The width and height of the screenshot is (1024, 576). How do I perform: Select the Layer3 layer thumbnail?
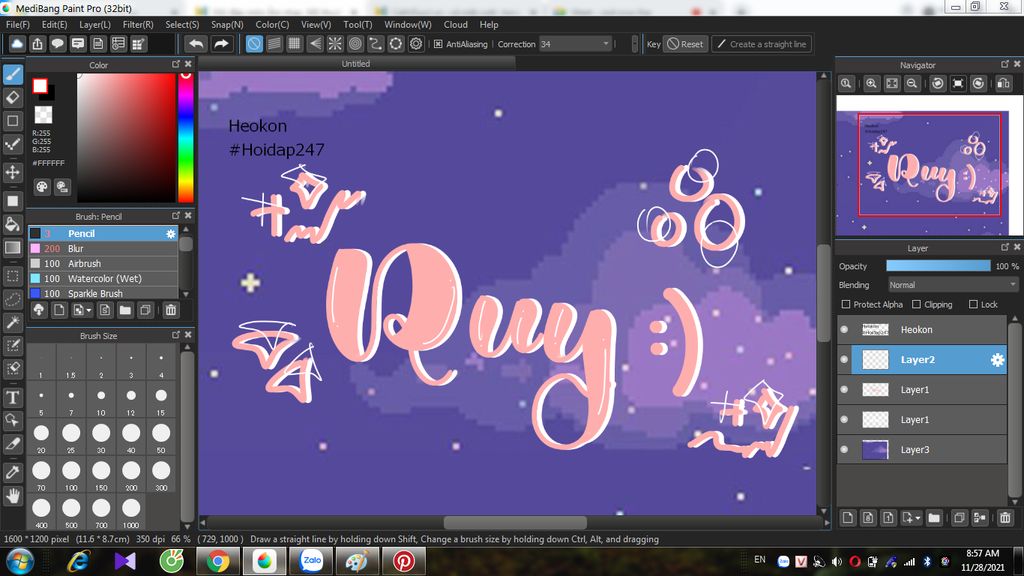tap(875, 449)
